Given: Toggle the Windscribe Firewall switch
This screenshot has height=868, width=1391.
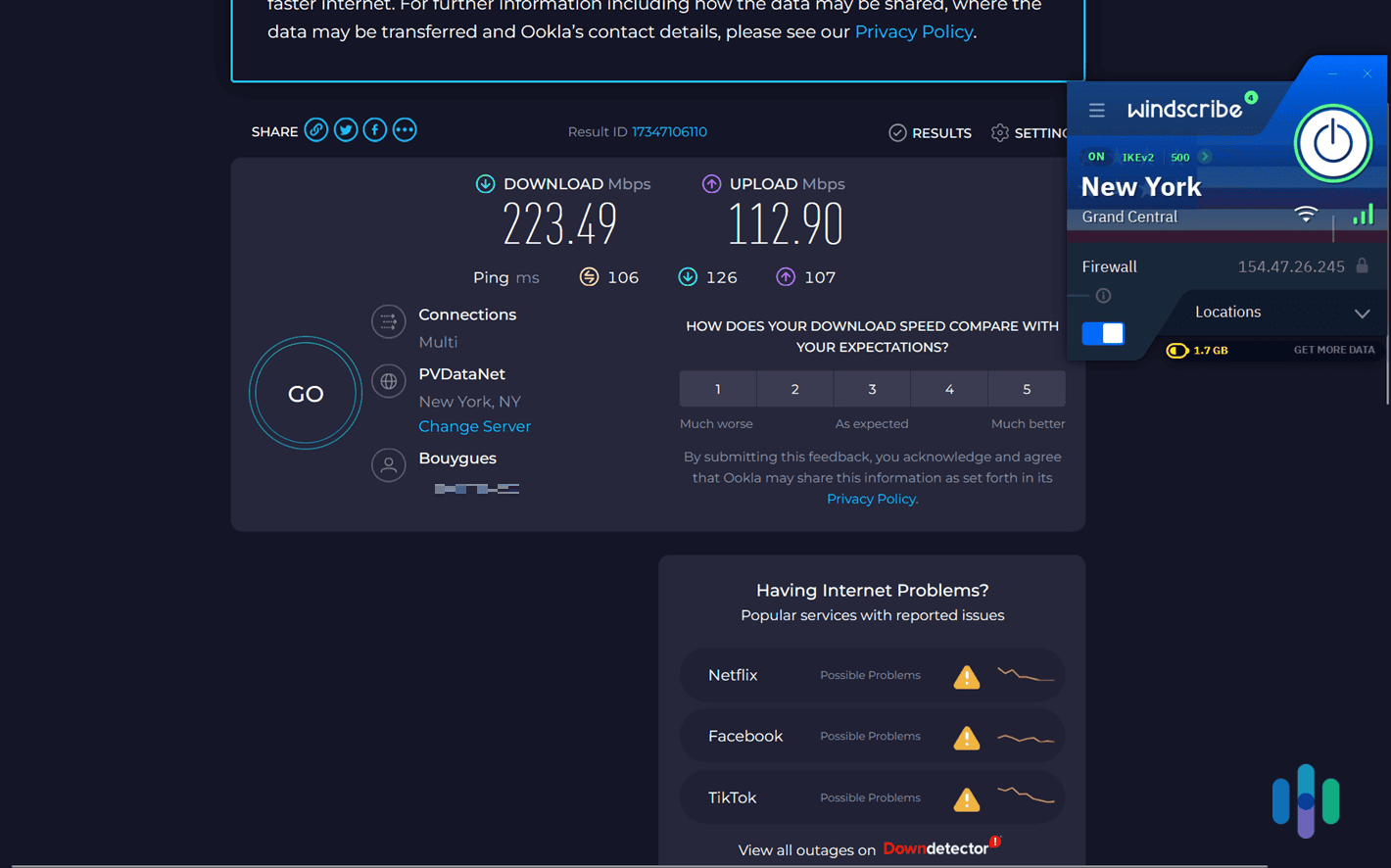Looking at the screenshot, I should pyautogui.click(x=1103, y=333).
